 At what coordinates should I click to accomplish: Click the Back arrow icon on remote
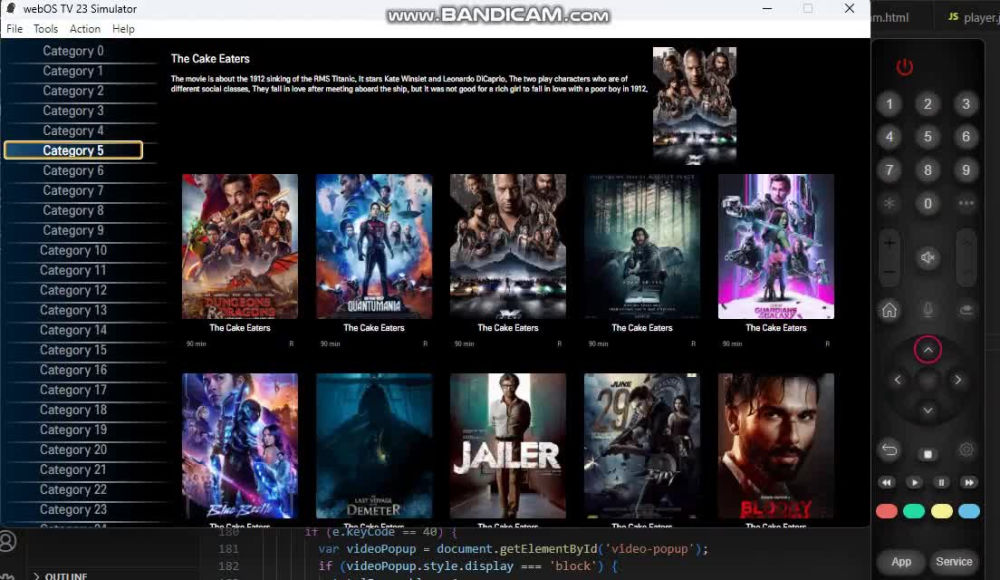coord(889,450)
